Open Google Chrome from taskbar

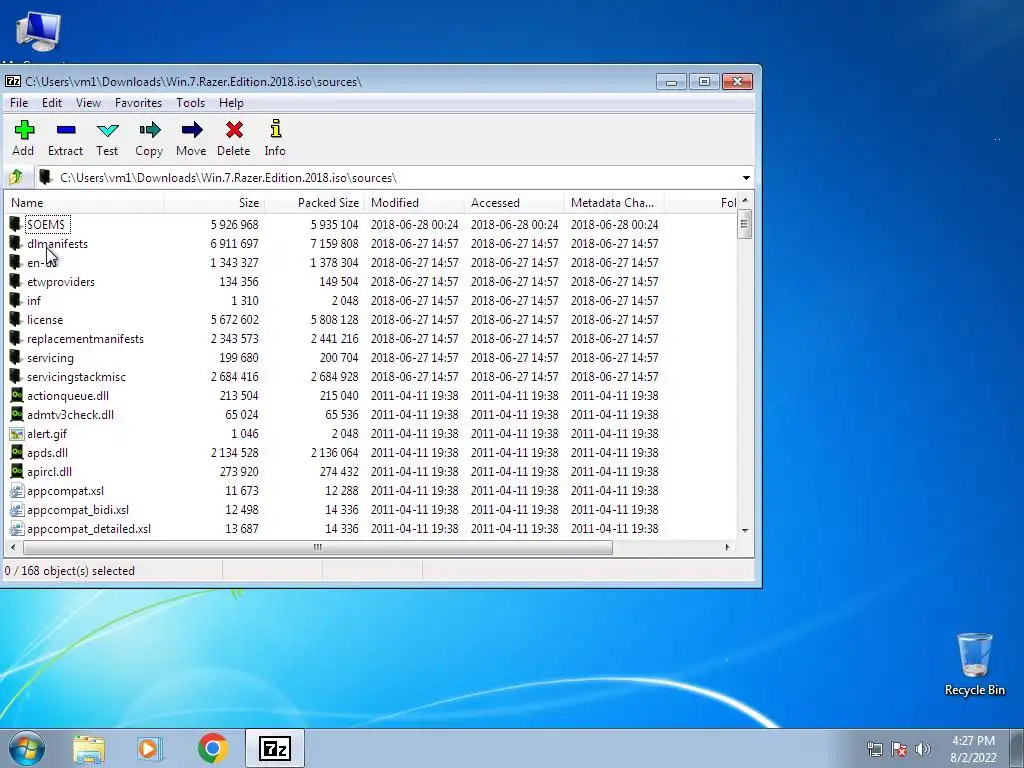[x=213, y=748]
